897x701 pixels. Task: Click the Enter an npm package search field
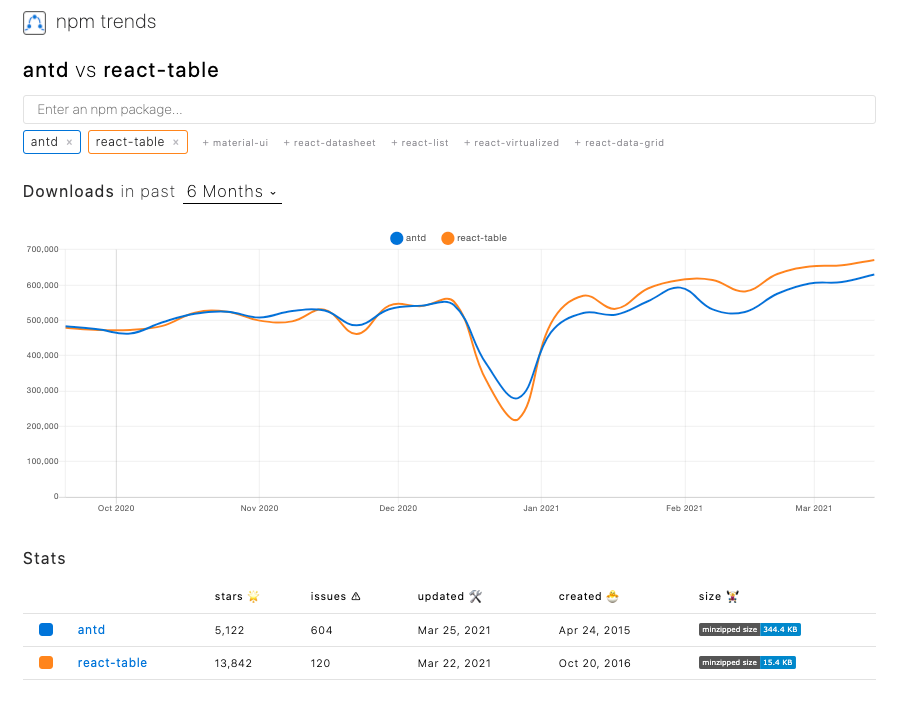point(448,109)
